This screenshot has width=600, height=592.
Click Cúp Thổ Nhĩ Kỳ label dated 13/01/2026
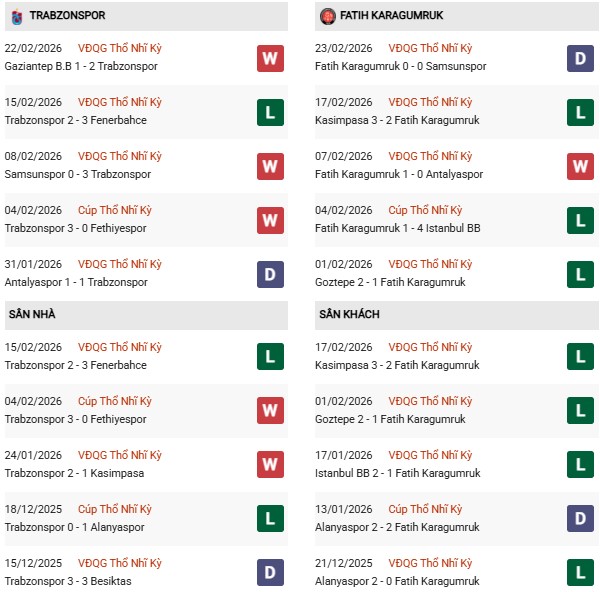tap(426, 509)
